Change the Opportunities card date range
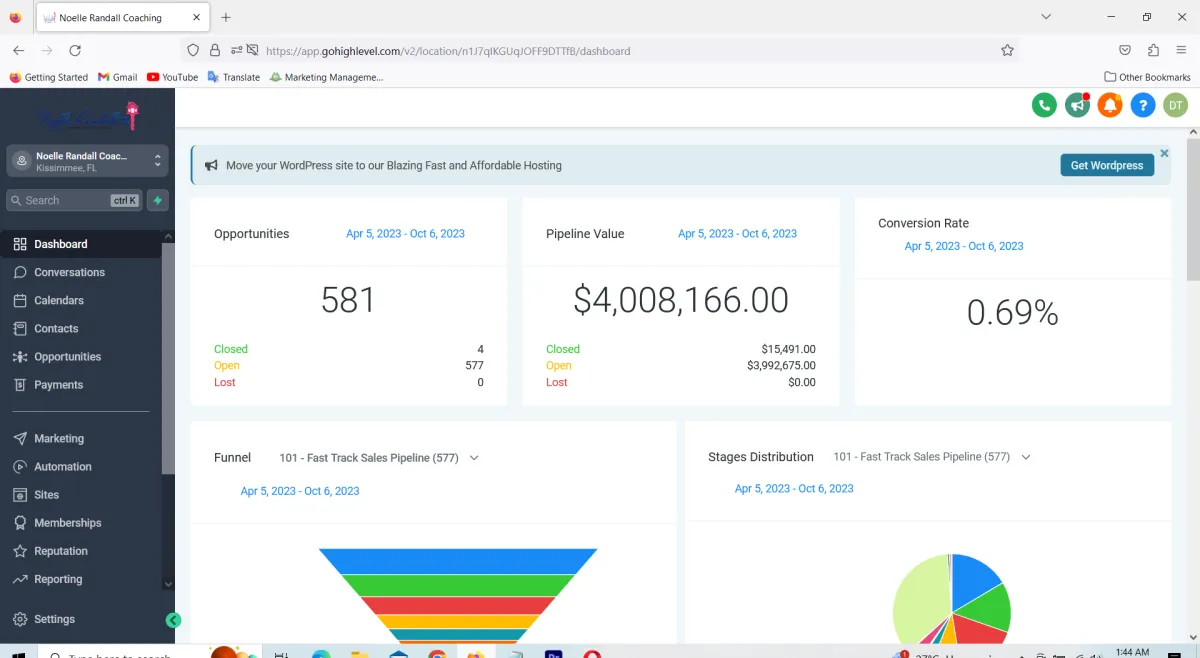Viewport: 1200px width, 658px height. 405,233
